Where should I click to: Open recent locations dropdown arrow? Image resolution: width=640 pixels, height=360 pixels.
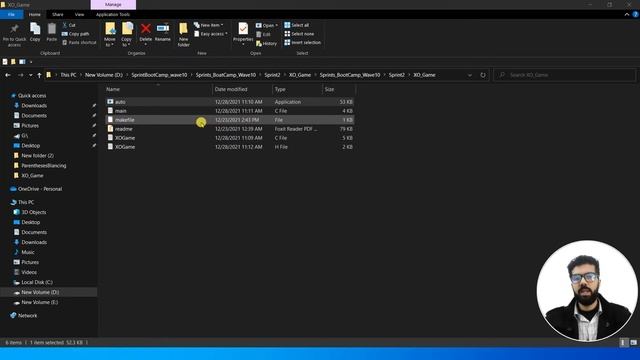click(x=31, y=75)
